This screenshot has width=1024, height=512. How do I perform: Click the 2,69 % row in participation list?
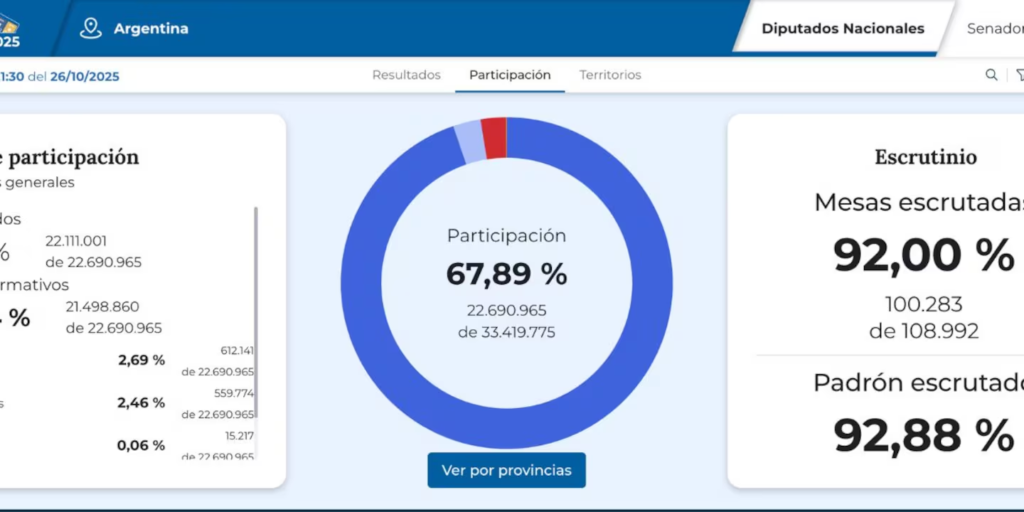pyautogui.click(x=141, y=360)
